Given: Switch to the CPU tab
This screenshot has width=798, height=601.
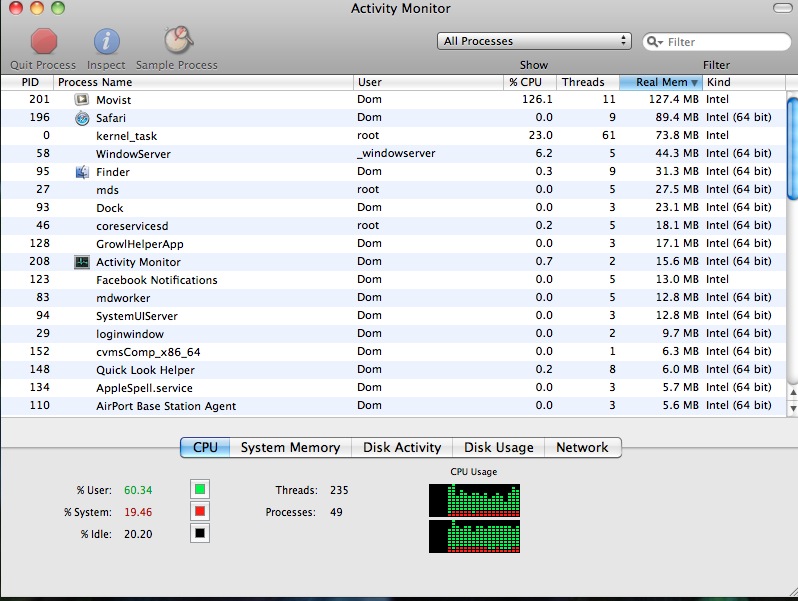Looking at the screenshot, I should tap(205, 447).
